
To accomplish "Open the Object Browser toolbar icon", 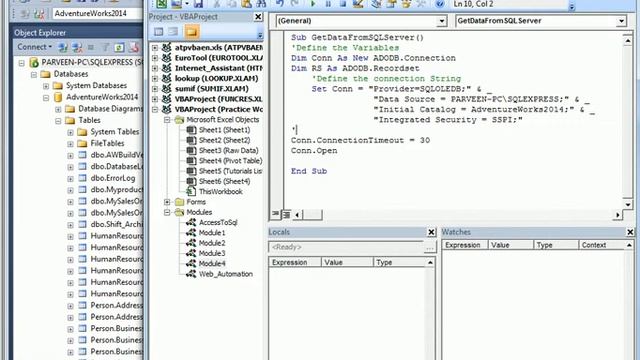I will 406,4.
